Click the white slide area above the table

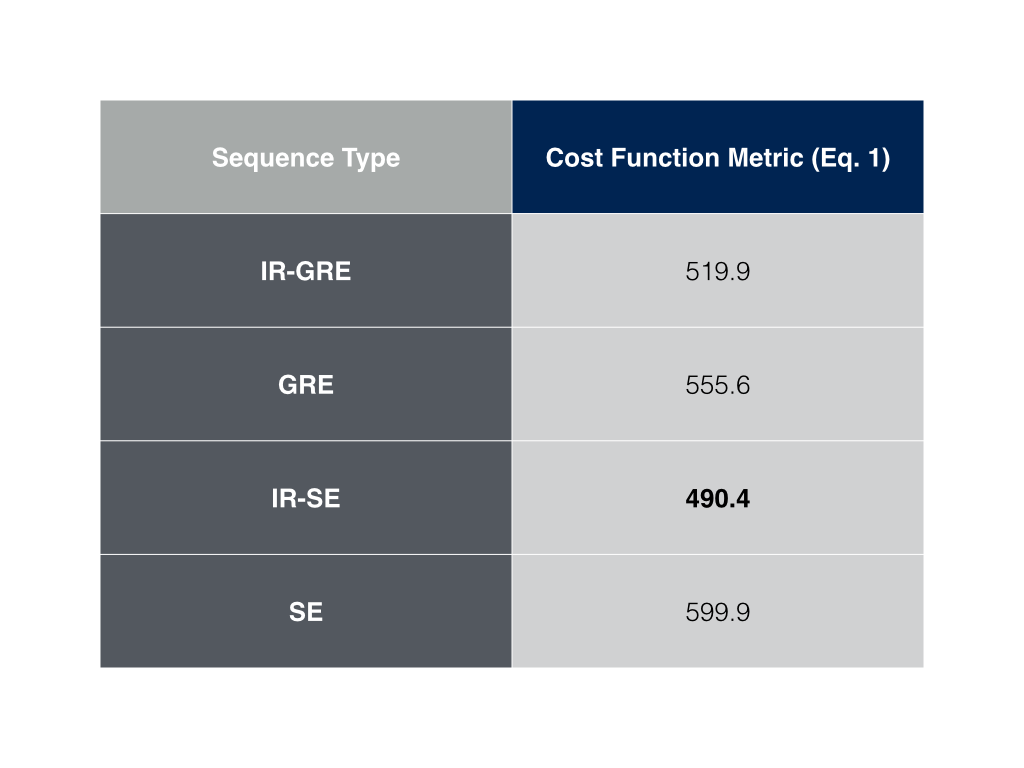(x=512, y=50)
